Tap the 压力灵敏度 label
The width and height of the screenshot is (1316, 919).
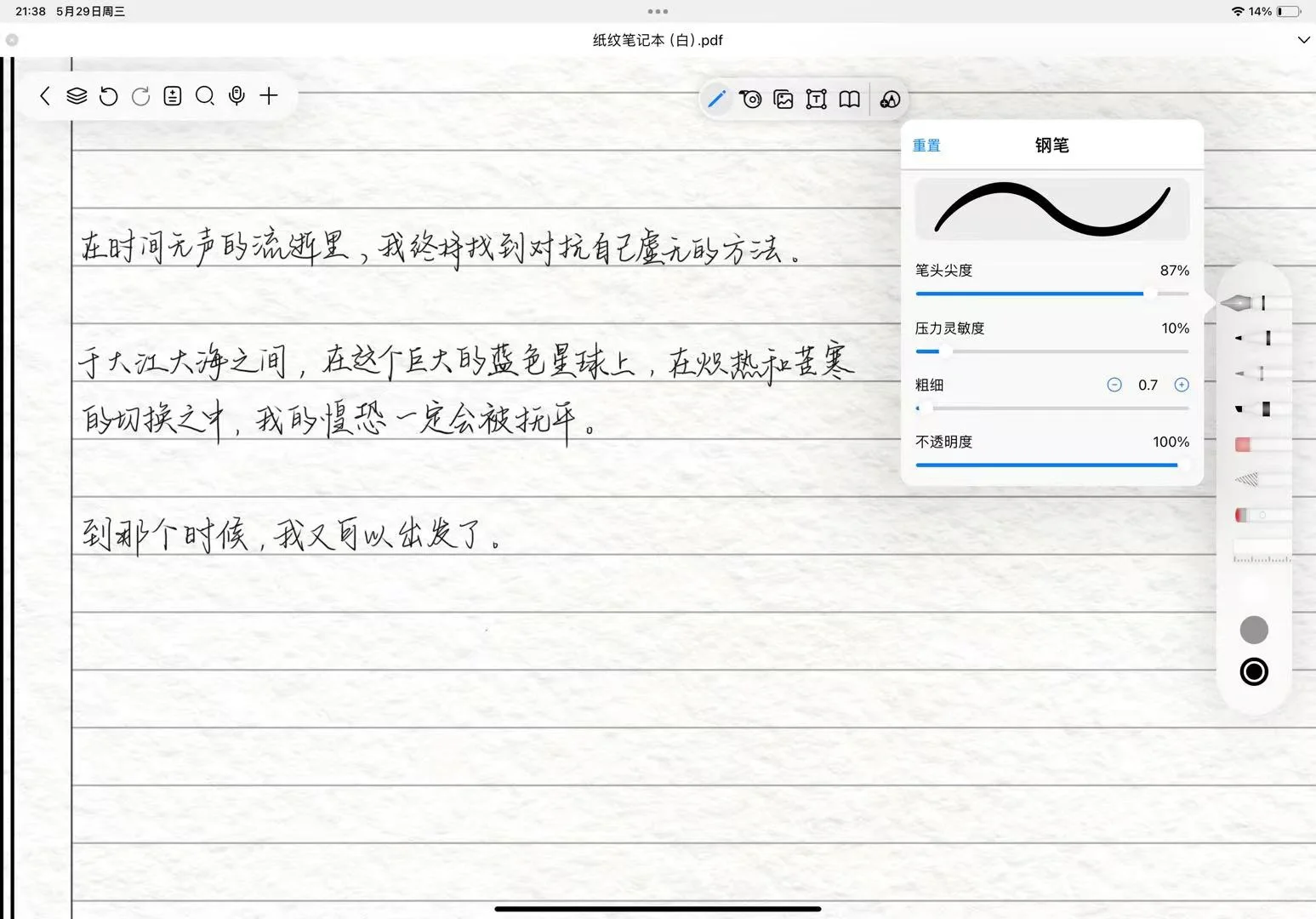(x=949, y=328)
